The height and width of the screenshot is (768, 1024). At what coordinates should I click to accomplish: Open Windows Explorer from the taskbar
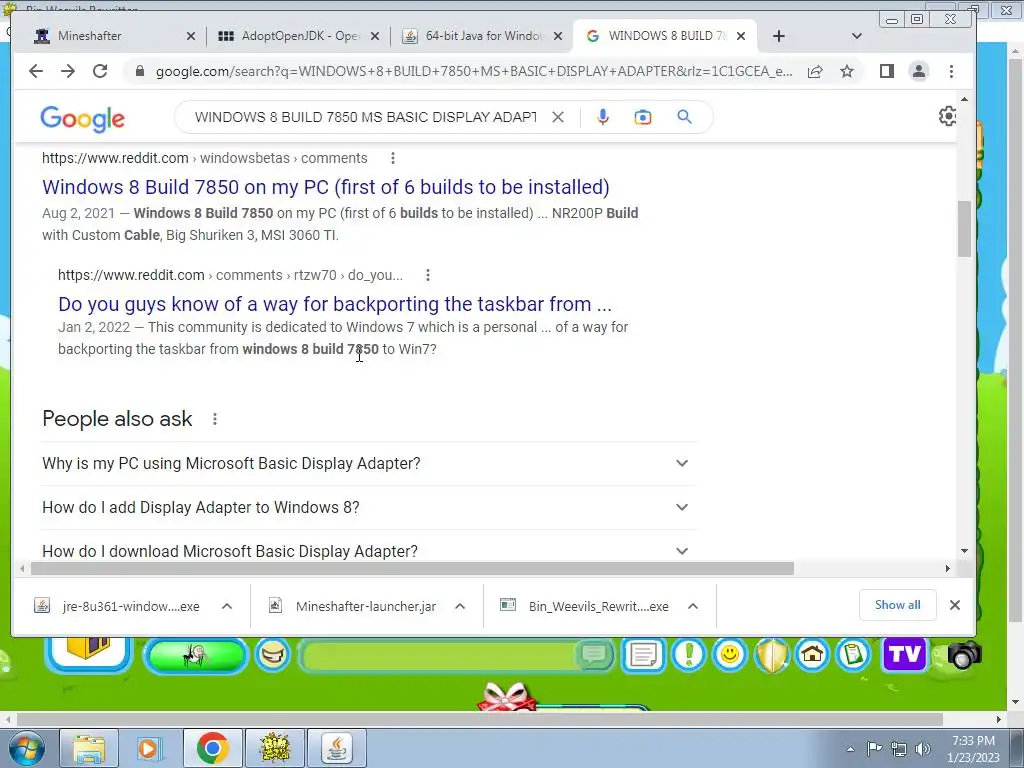[89, 748]
